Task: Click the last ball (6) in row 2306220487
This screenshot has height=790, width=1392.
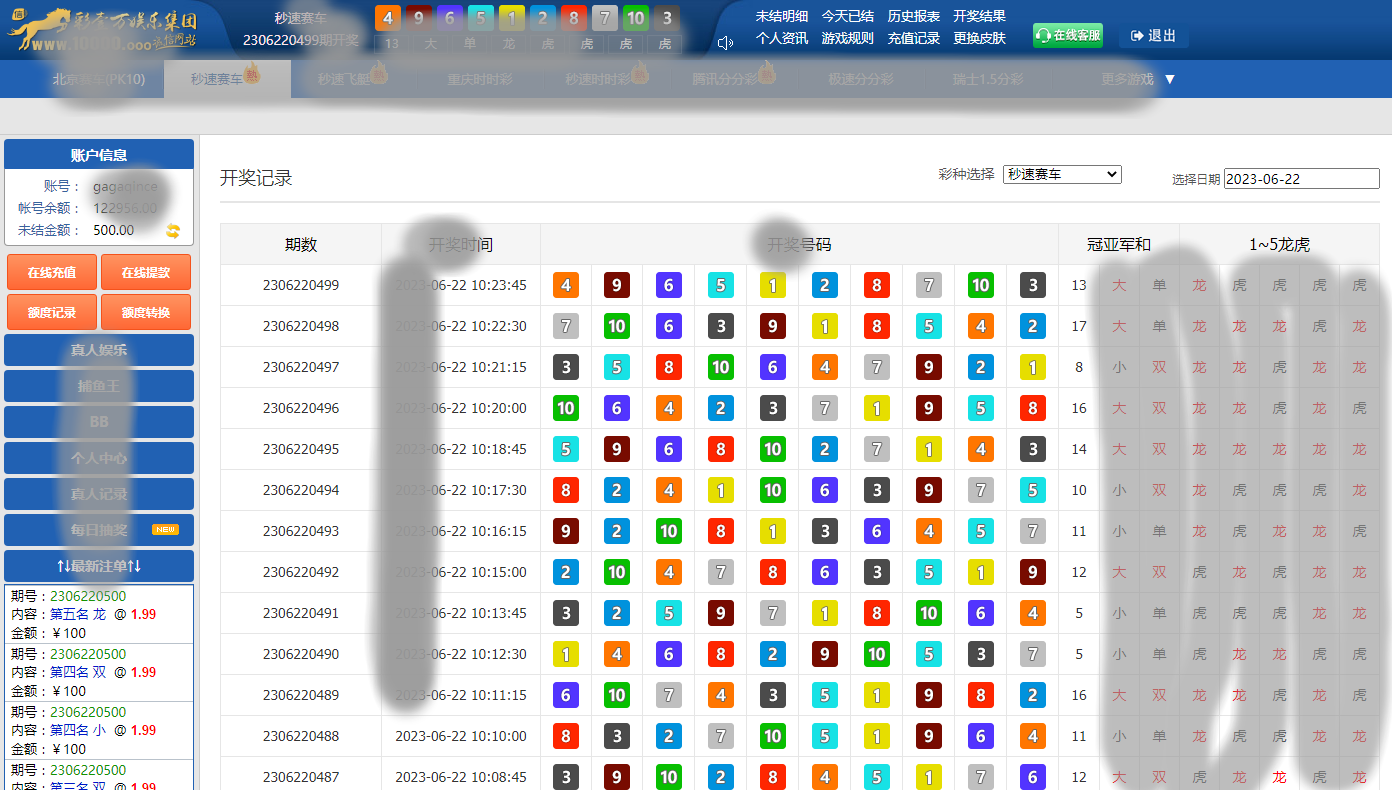Action: click(1033, 777)
